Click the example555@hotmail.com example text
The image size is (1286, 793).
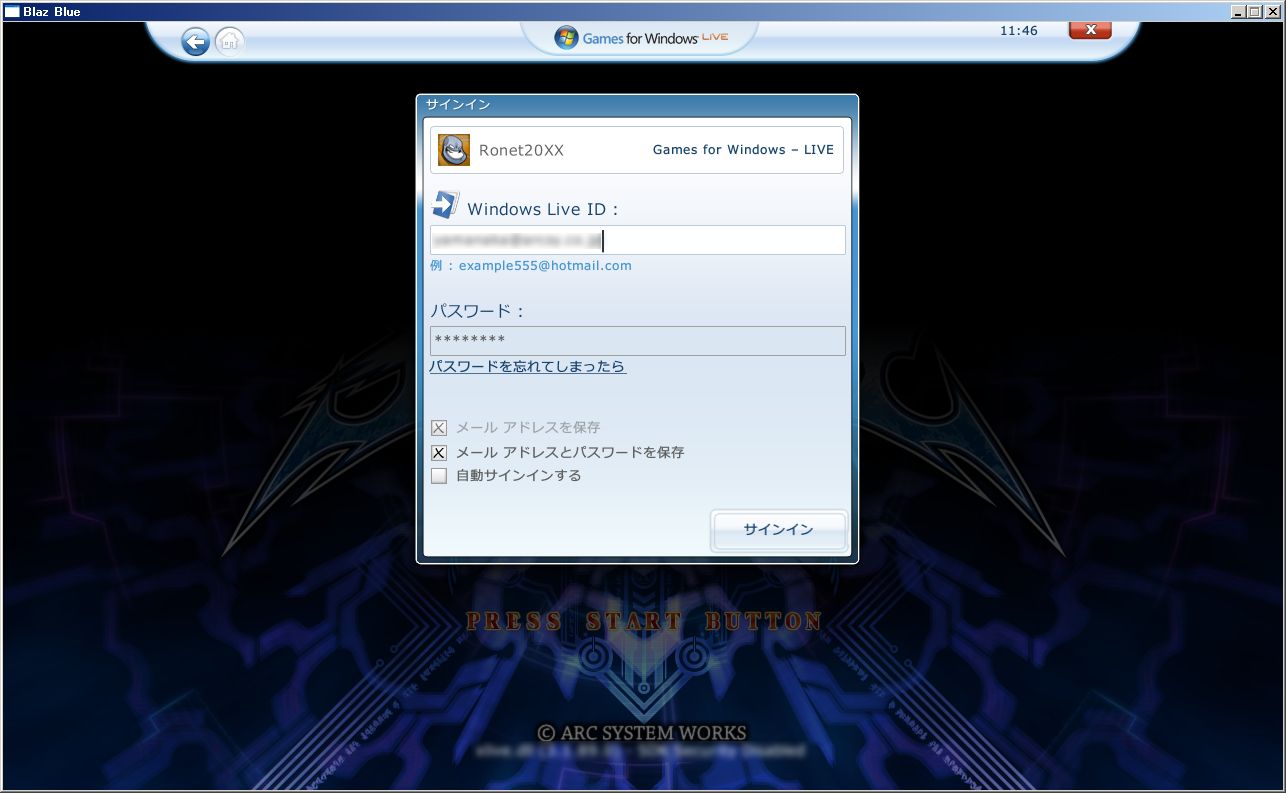point(545,266)
